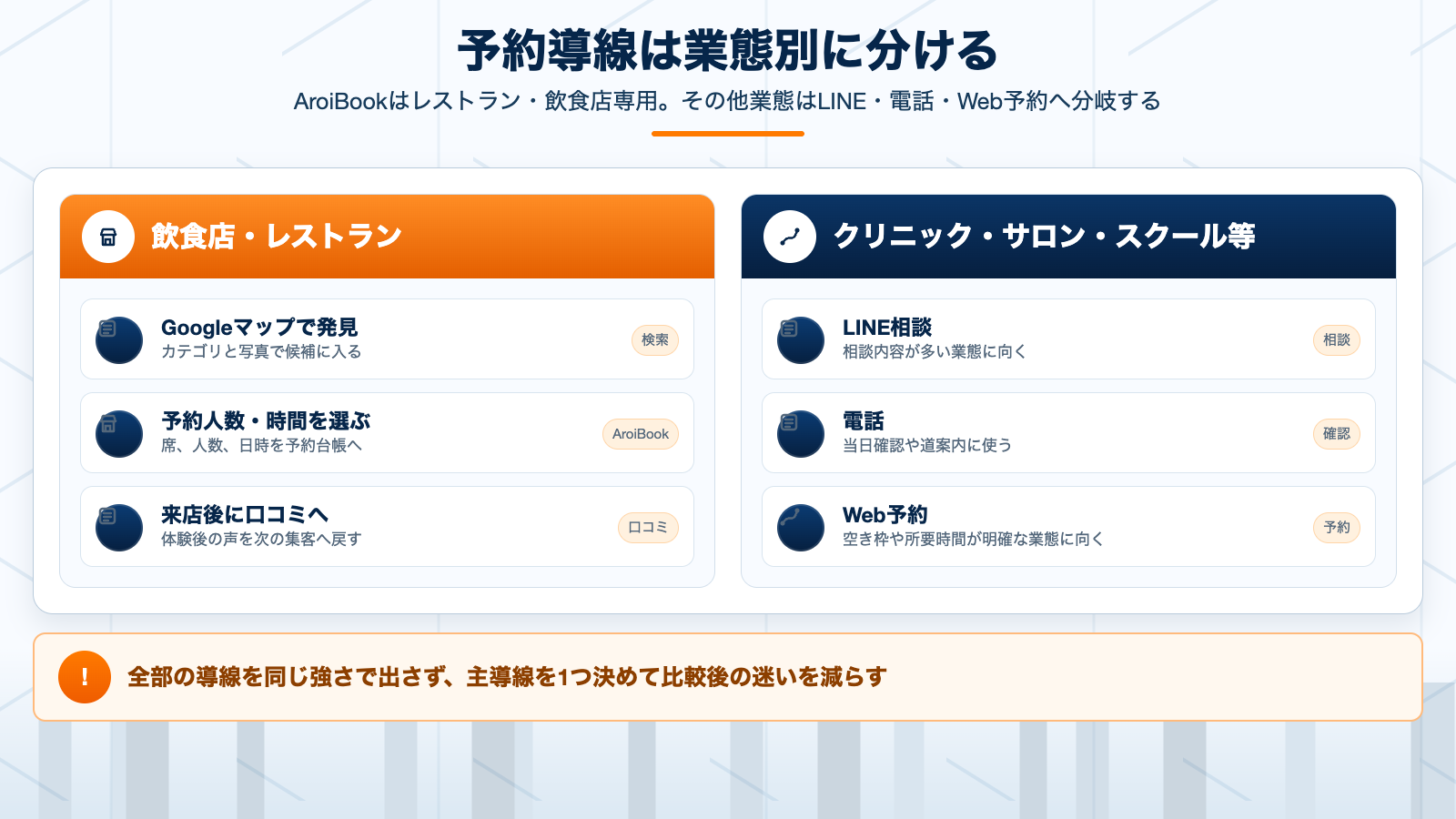Click the Web予約 heading
The height and width of the screenshot is (819, 1456).
point(885,515)
